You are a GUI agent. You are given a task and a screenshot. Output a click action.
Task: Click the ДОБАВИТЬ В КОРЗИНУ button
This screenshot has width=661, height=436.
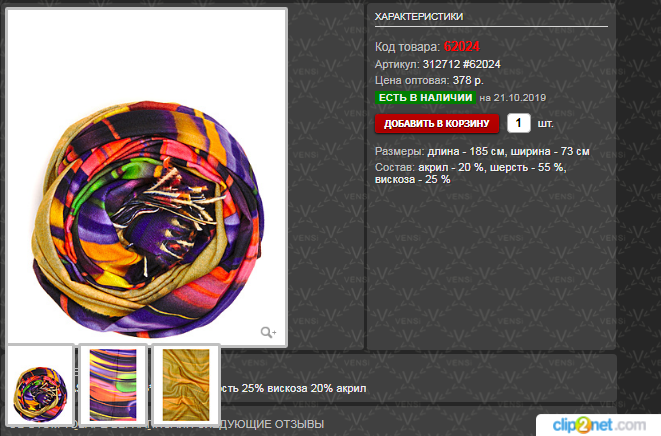coord(437,124)
